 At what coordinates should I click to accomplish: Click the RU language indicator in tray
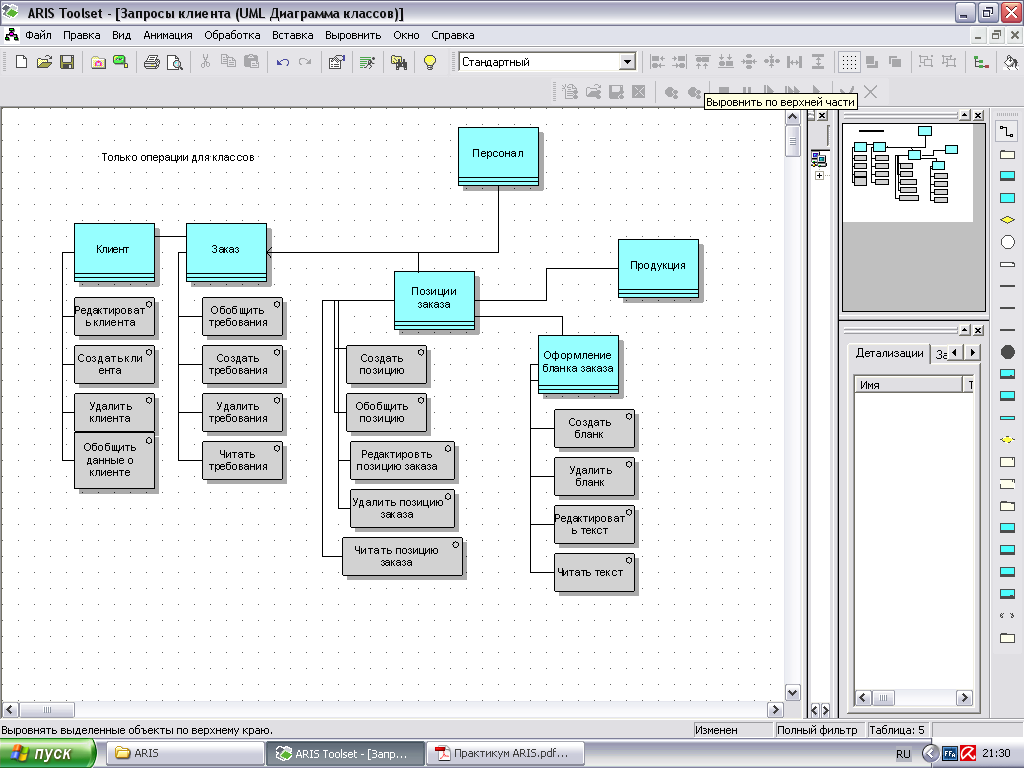pos(903,754)
